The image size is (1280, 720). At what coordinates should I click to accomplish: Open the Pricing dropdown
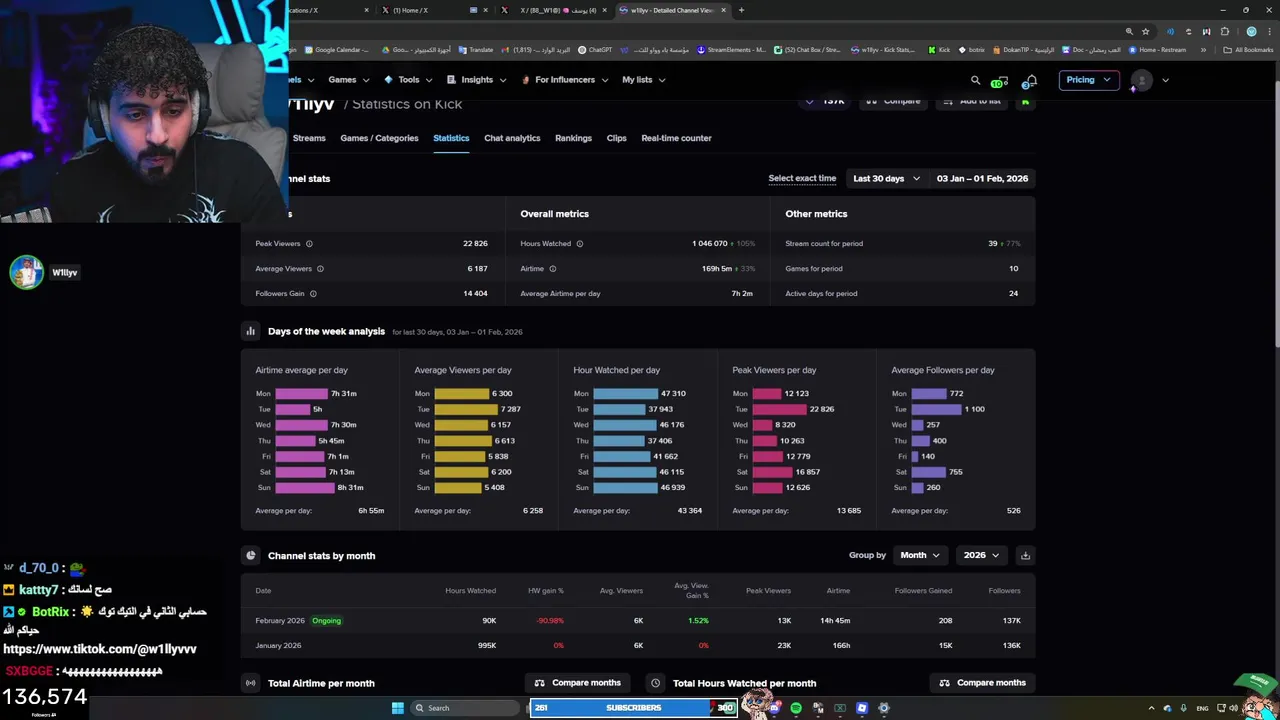(x=1088, y=80)
